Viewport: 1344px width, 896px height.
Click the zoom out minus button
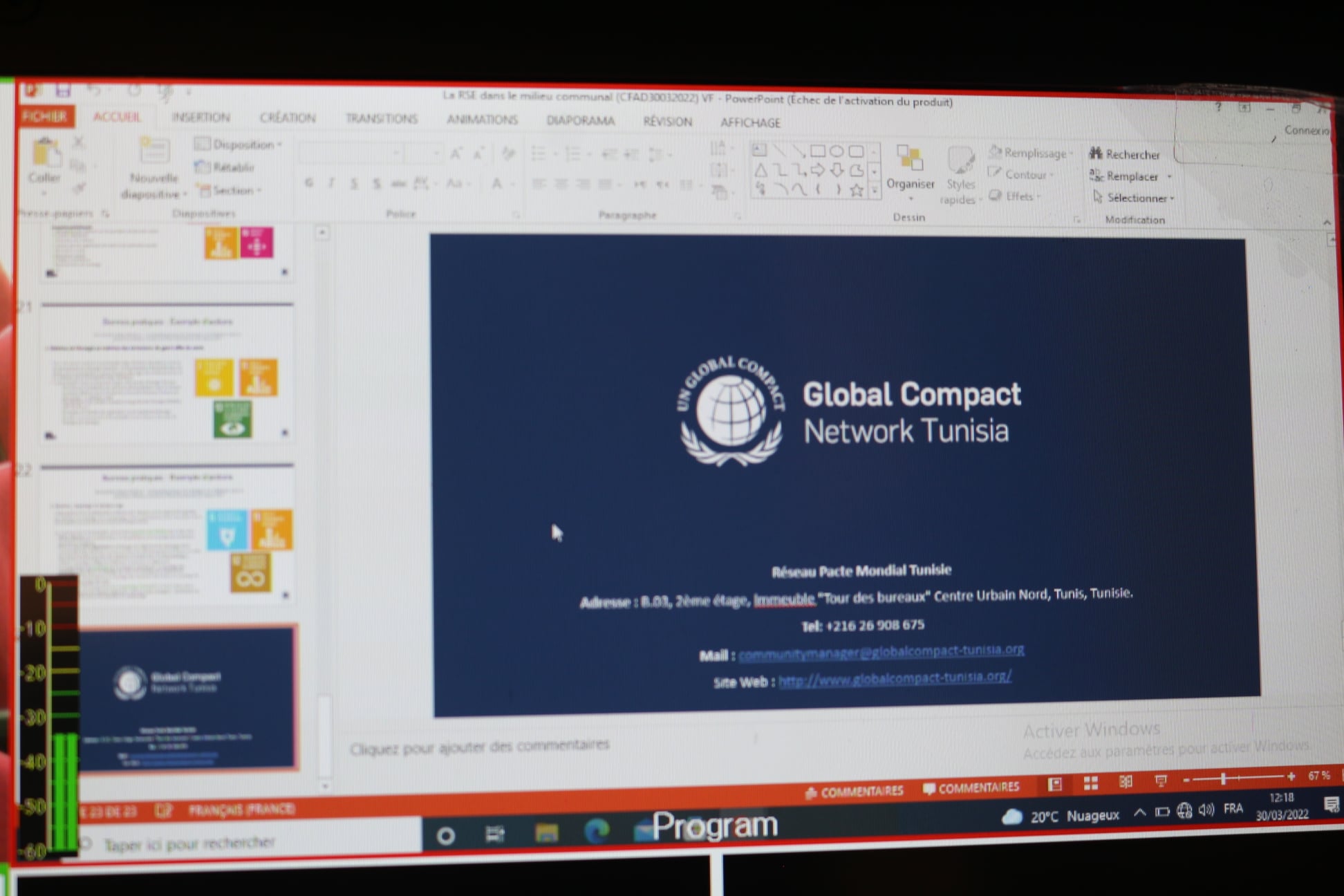pyautogui.click(x=1186, y=780)
